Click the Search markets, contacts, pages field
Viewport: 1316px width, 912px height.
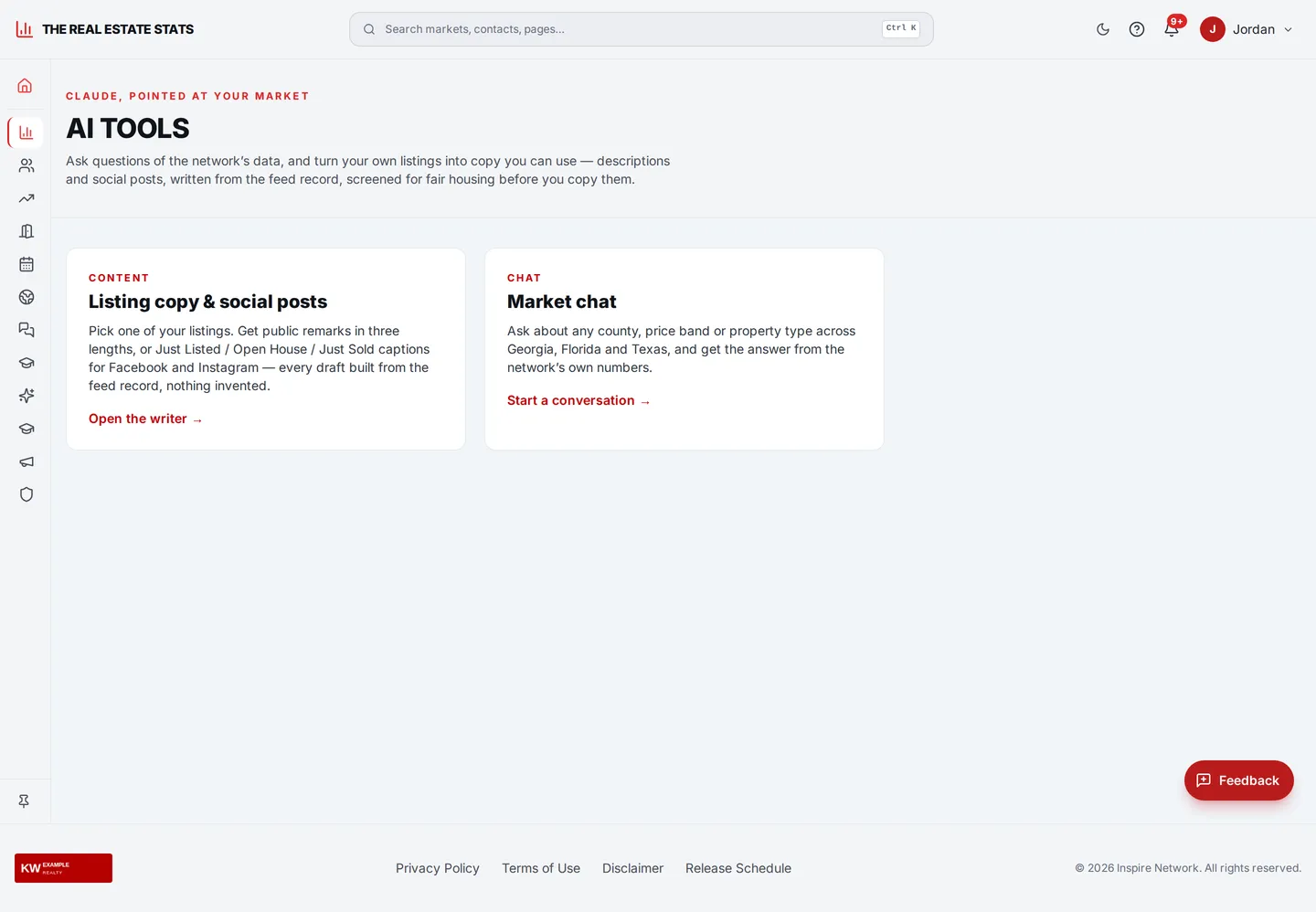[x=642, y=29]
